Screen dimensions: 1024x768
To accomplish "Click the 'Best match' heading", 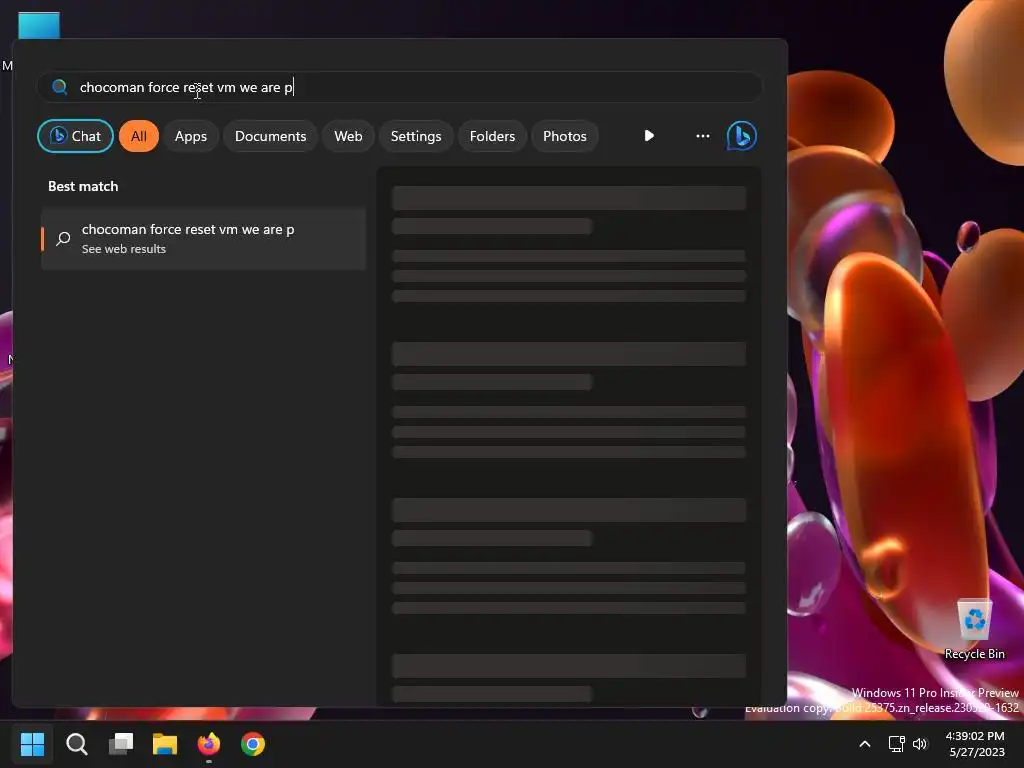I will coord(83,186).
